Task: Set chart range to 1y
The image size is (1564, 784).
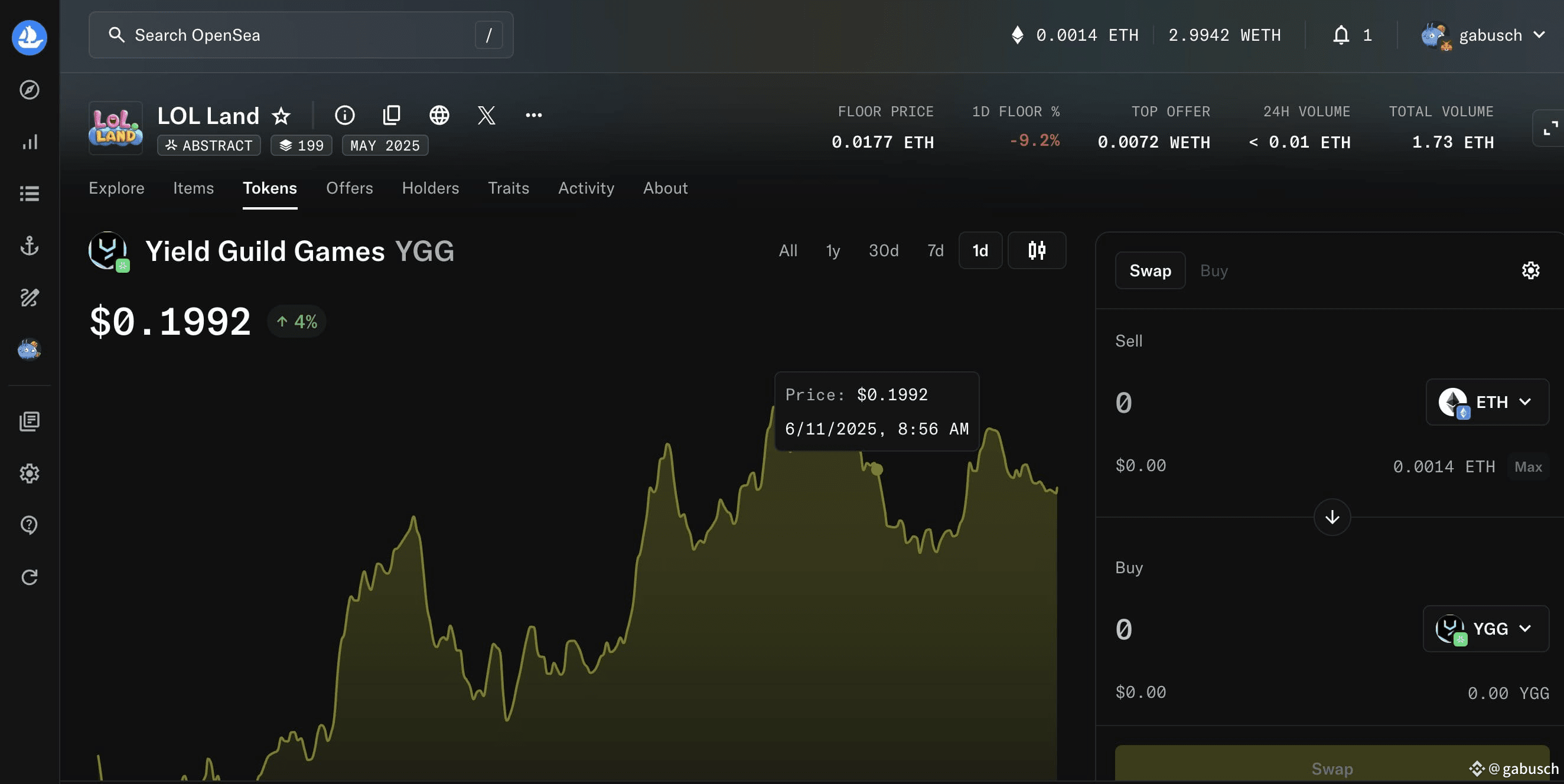Action: tap(833, 251)
